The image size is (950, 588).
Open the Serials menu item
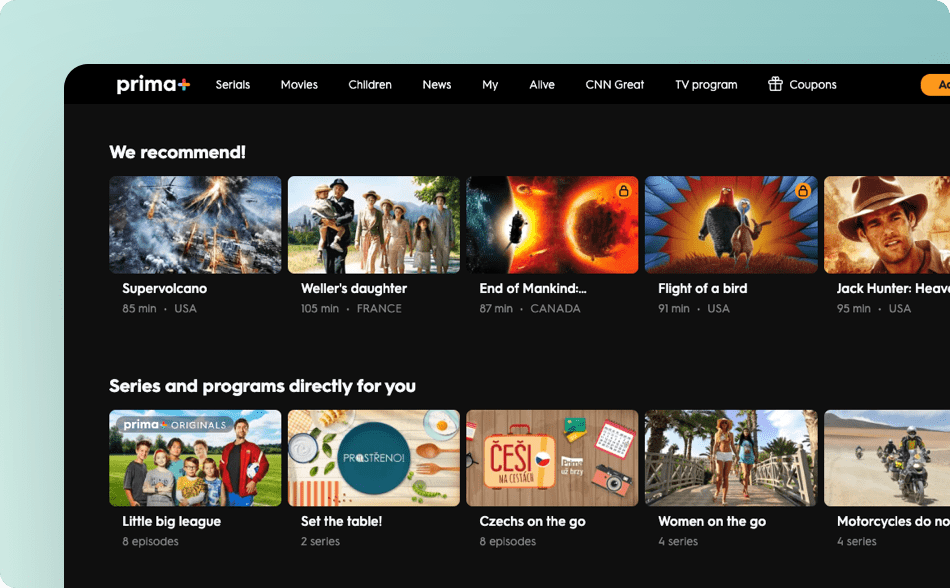pos(233,85)
